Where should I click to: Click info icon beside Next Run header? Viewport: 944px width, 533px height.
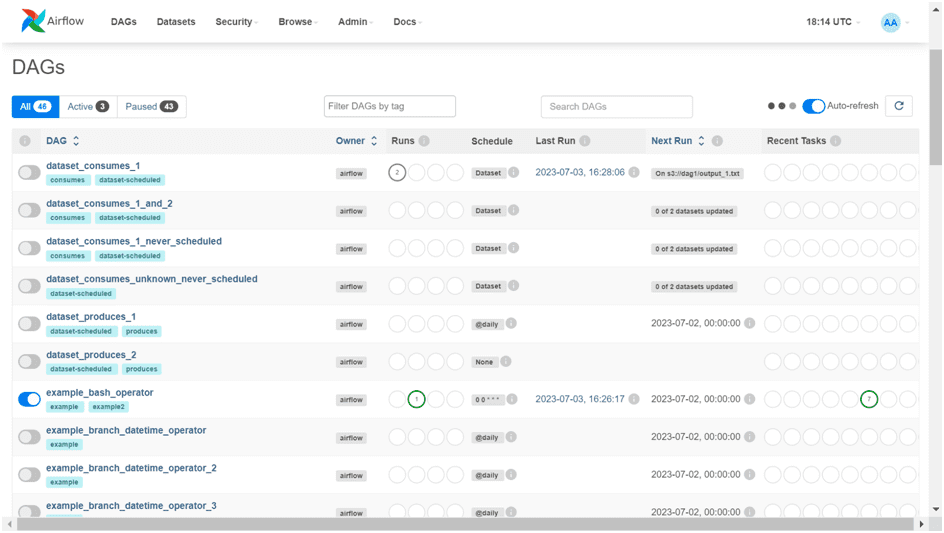[x=717, y=141]
